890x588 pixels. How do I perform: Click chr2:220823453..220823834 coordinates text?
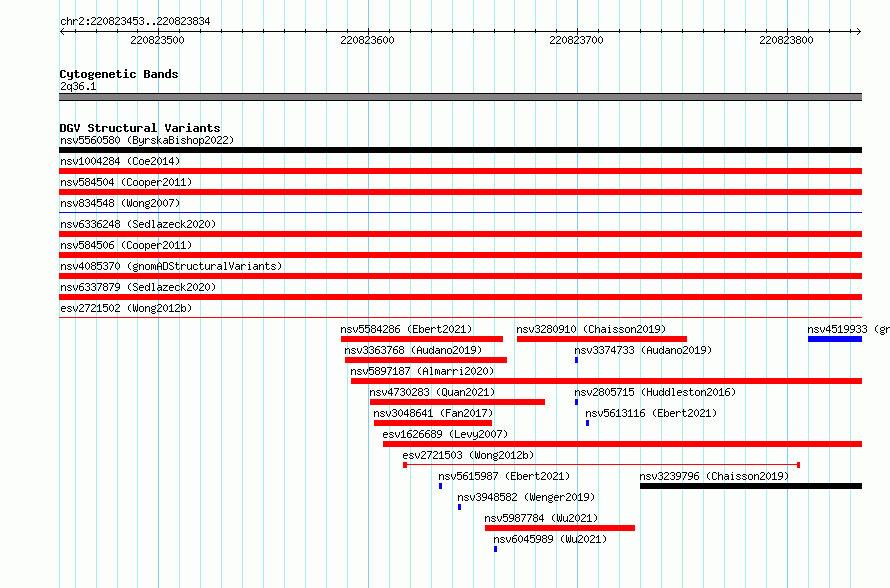pyautogui.click(x=135, y=22)
